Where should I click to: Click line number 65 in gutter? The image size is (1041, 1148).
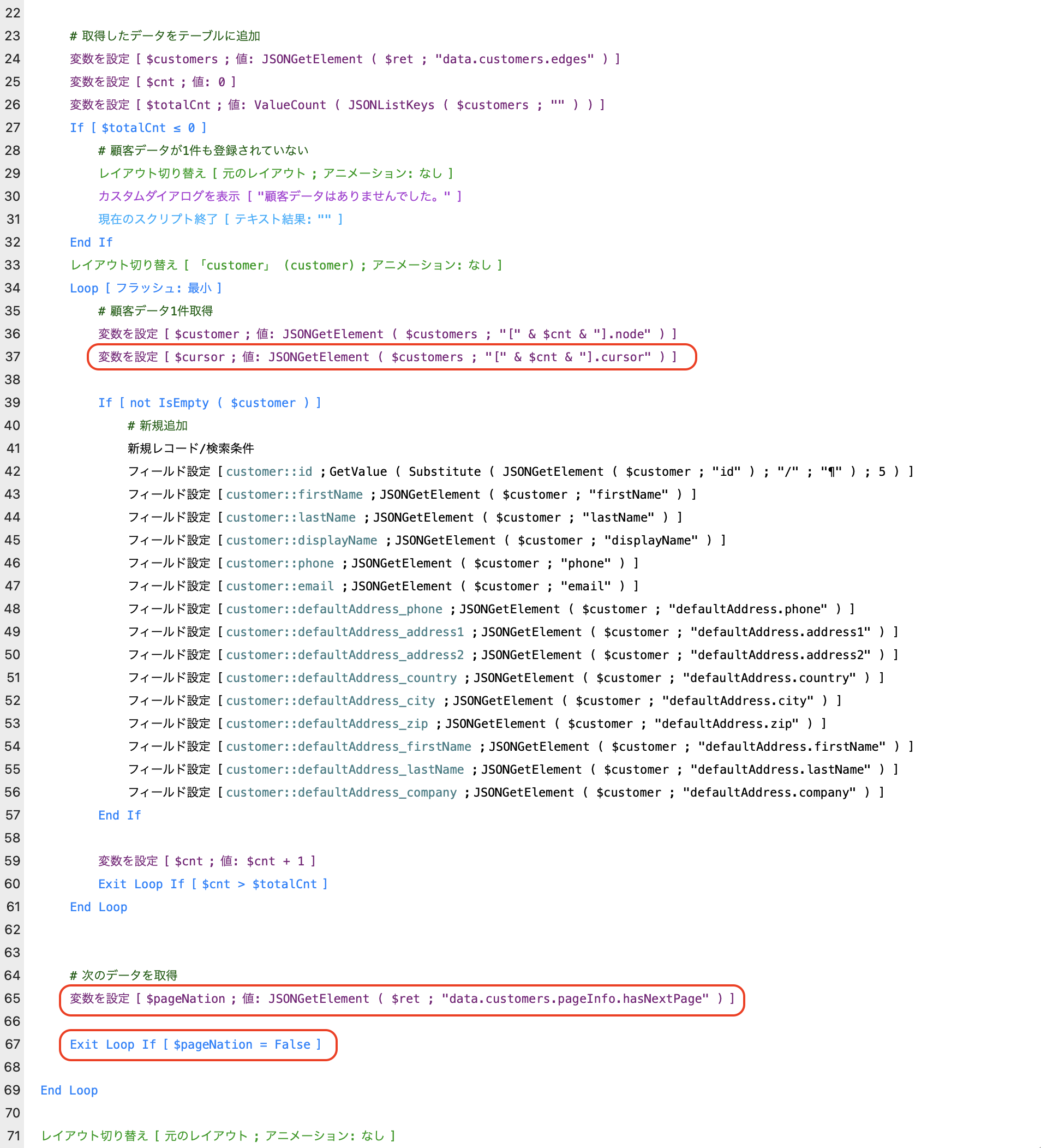(x=13, y=999)
